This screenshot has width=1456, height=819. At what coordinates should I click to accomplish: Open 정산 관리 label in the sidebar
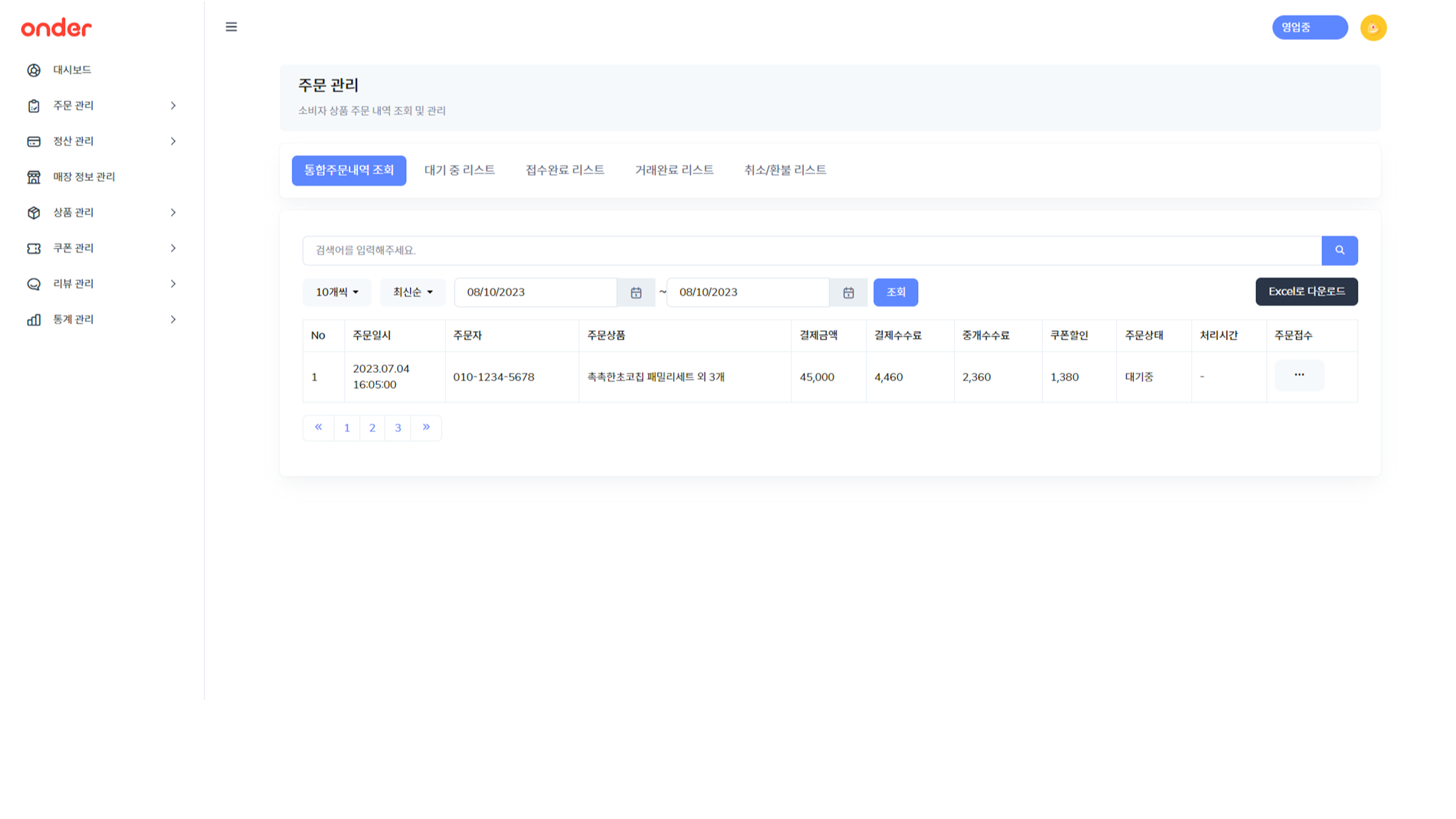[x=73, y=141]
